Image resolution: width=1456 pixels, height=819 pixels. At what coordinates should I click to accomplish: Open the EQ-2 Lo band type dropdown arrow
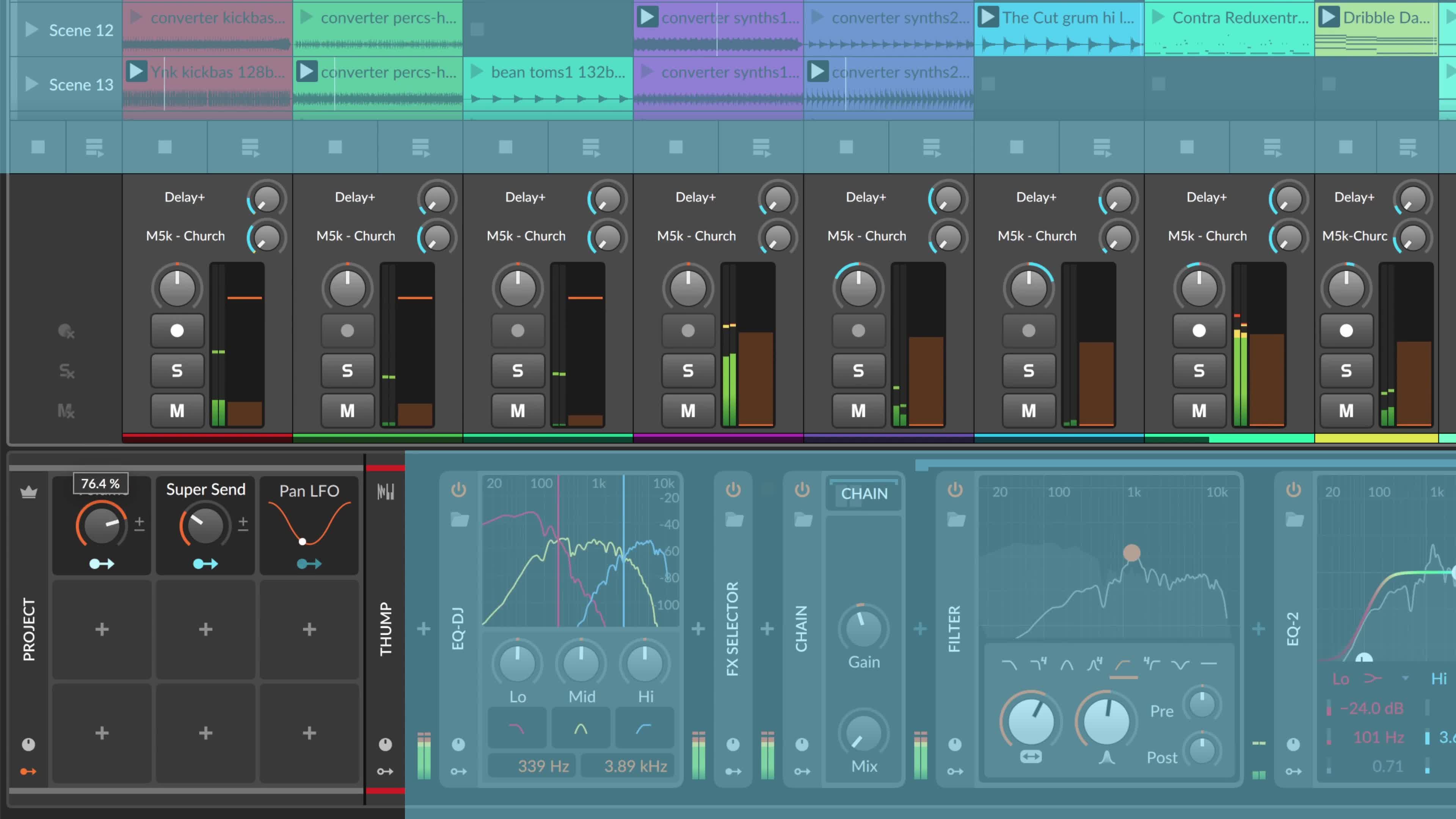(x=1405, y=678)
